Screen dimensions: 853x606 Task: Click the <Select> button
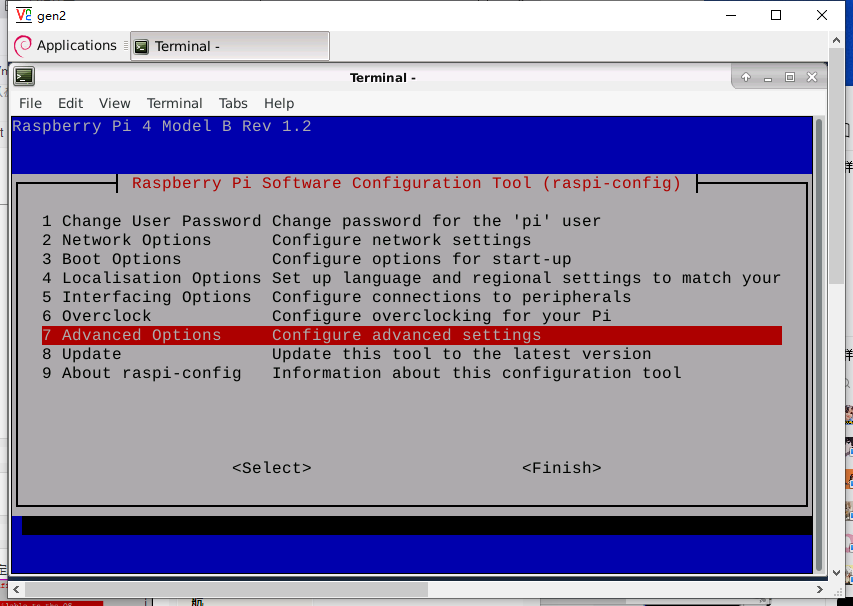pyautogui.click(x=272, y=468)
